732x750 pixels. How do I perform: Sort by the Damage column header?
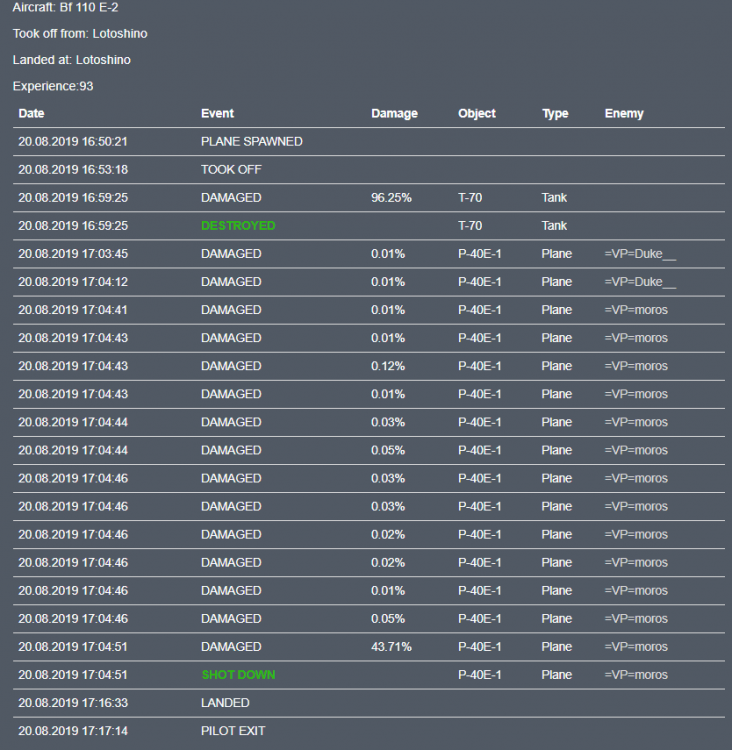[x=394, y=114]
